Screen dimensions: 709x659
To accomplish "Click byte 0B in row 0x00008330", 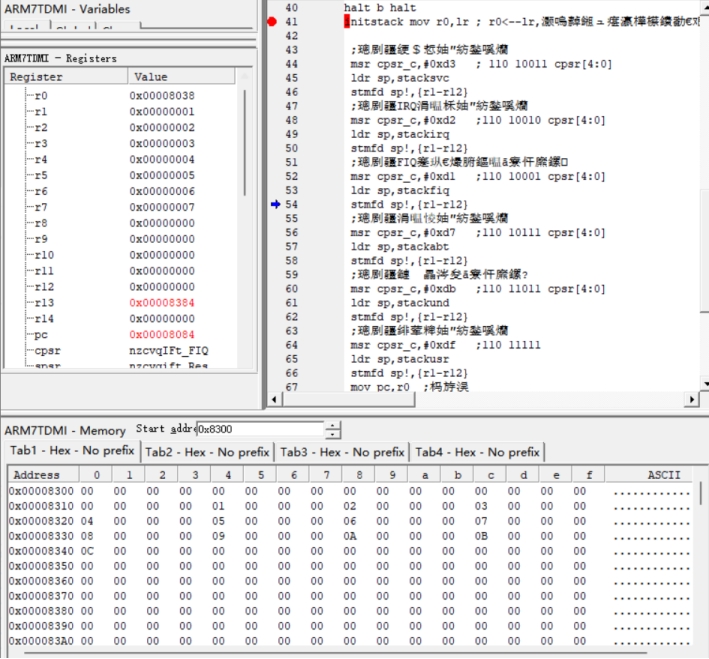I will click(481, 536).
